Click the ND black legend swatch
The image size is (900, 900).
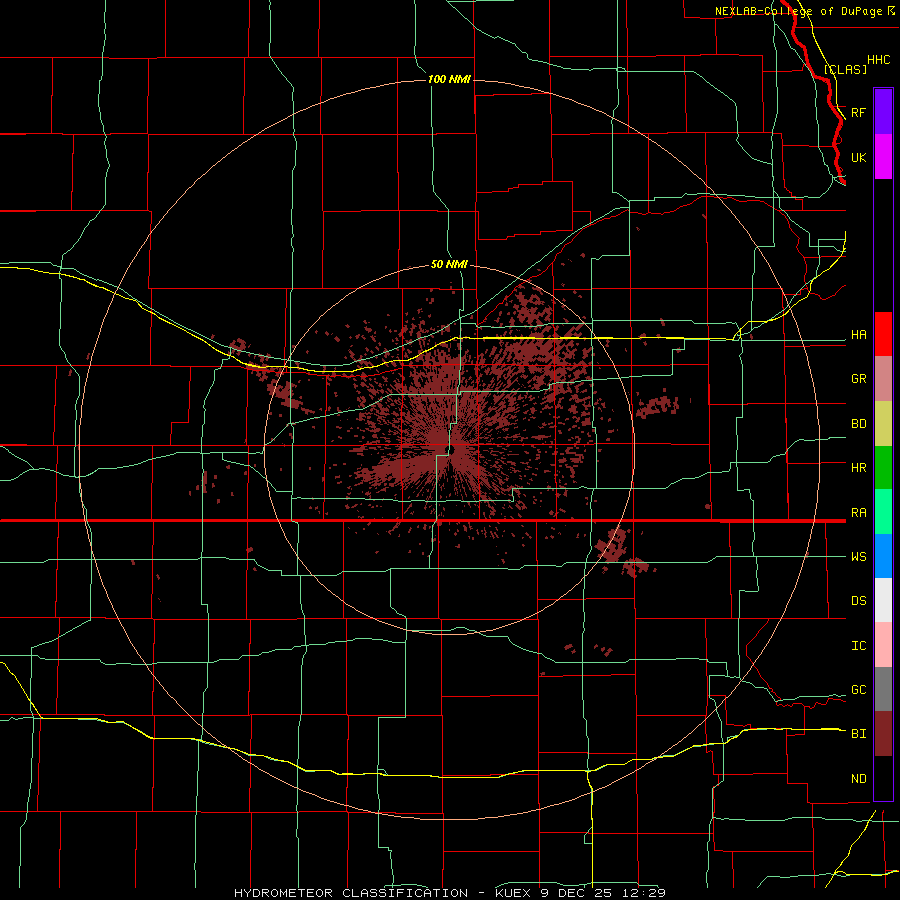883,778
